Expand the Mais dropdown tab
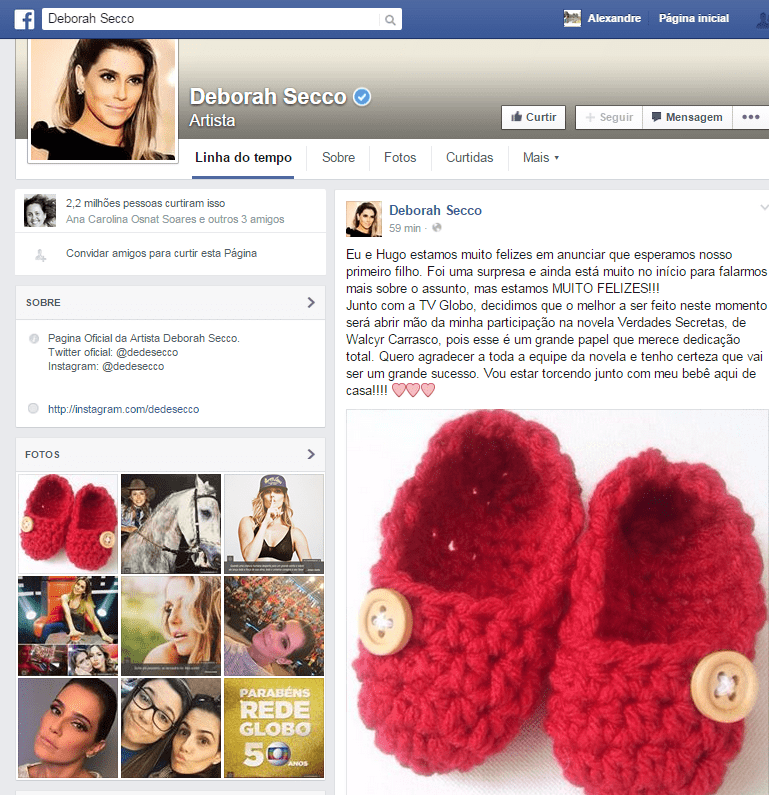The height and width of the screenshot is (795, 769). [x=540, y=158]
